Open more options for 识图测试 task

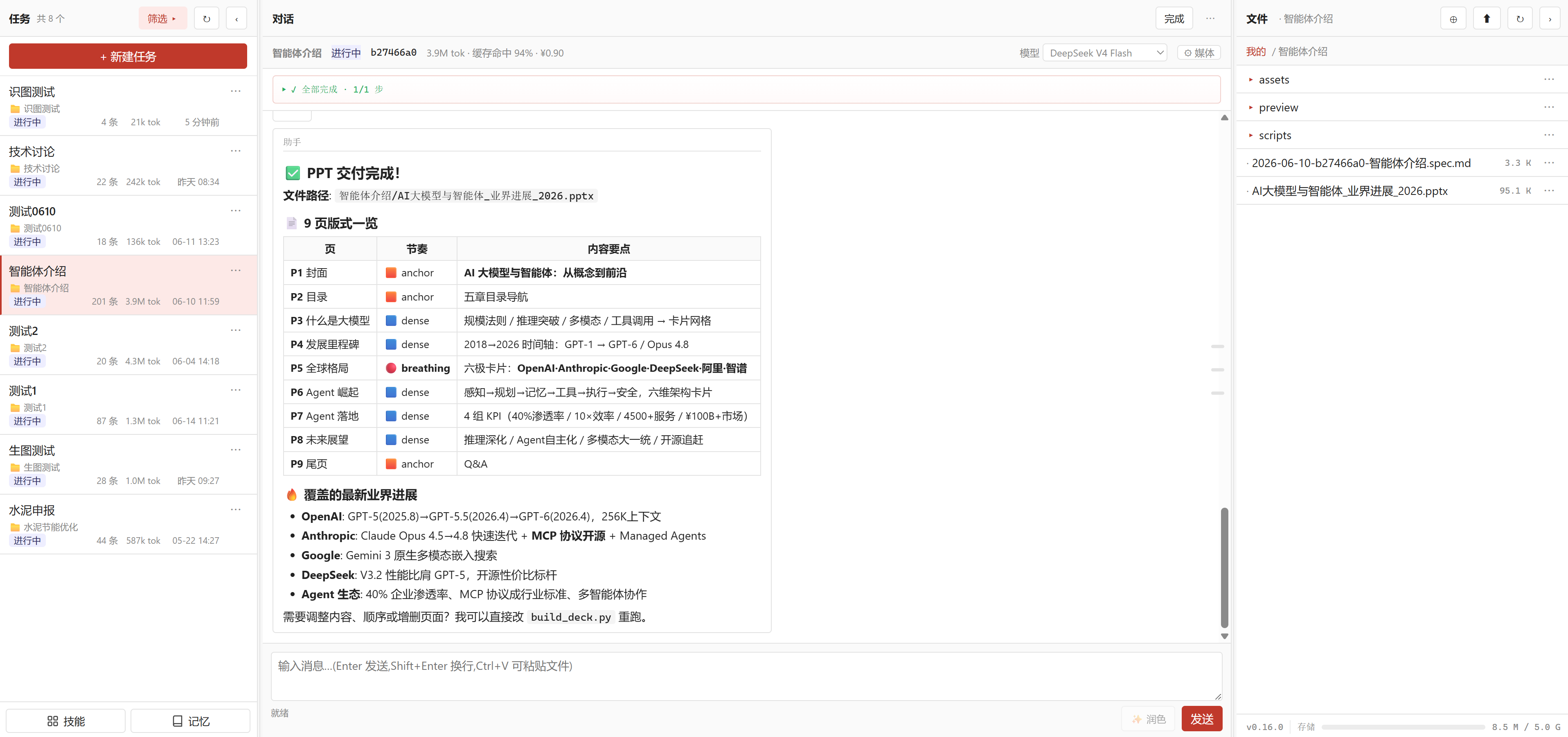[236, 91]
